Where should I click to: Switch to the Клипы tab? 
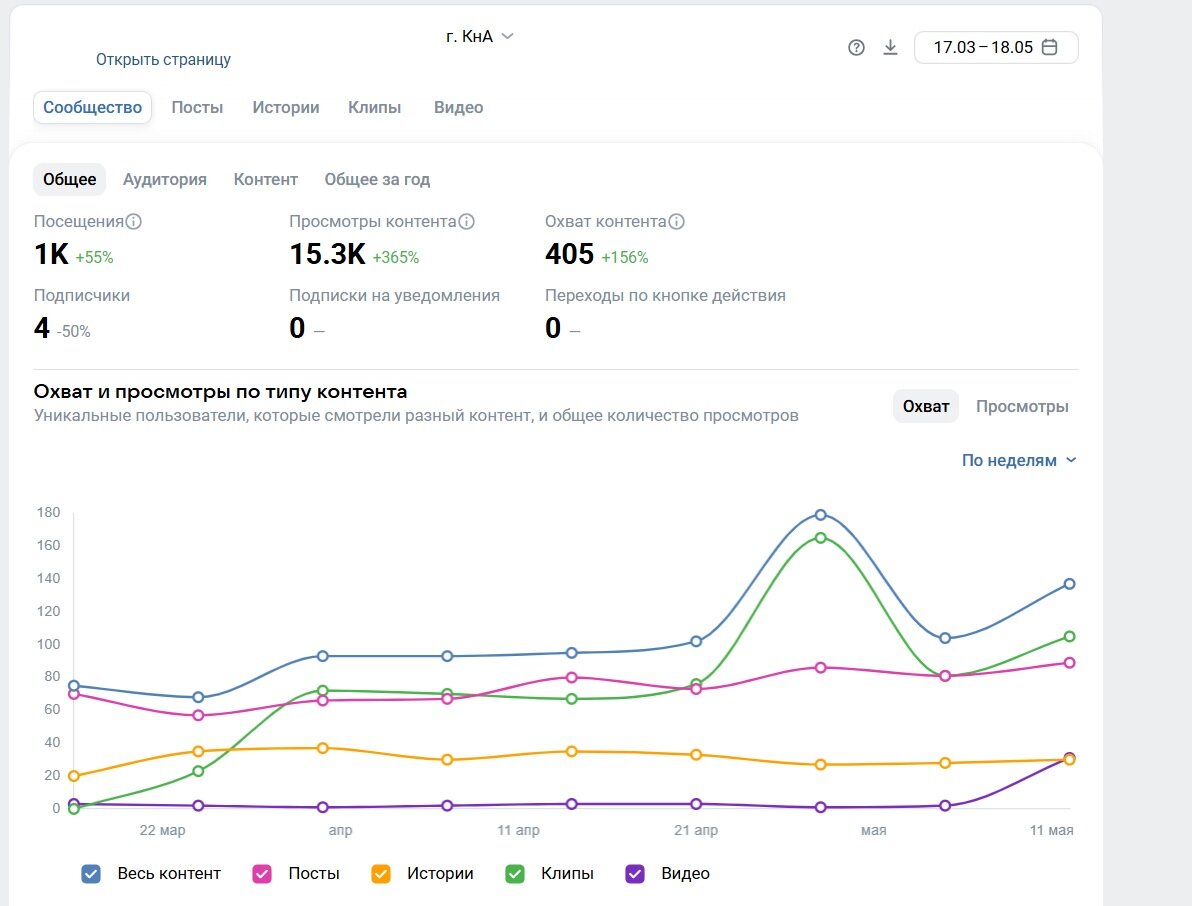(x=375, y=107)
